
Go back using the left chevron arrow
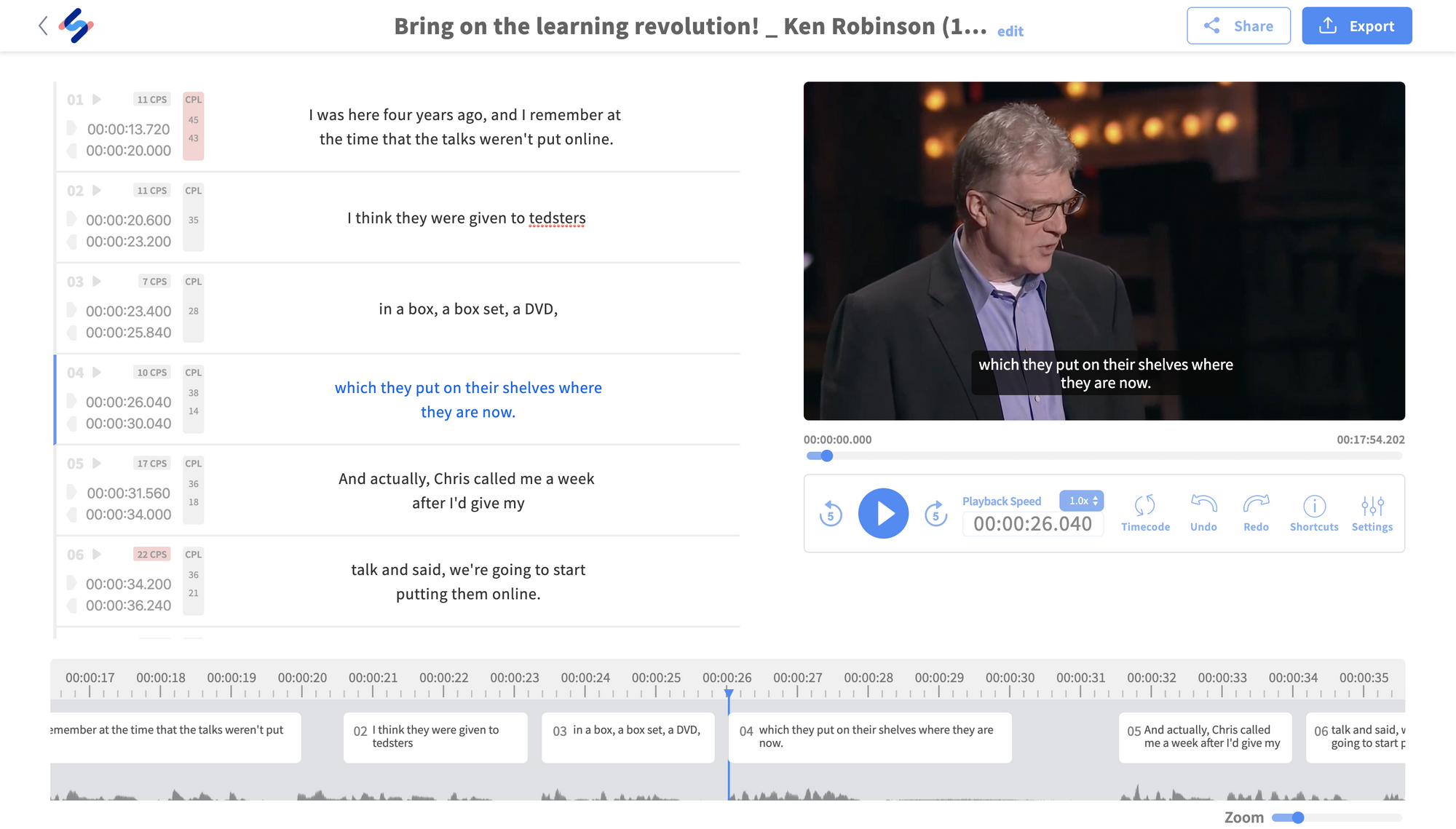43,26
